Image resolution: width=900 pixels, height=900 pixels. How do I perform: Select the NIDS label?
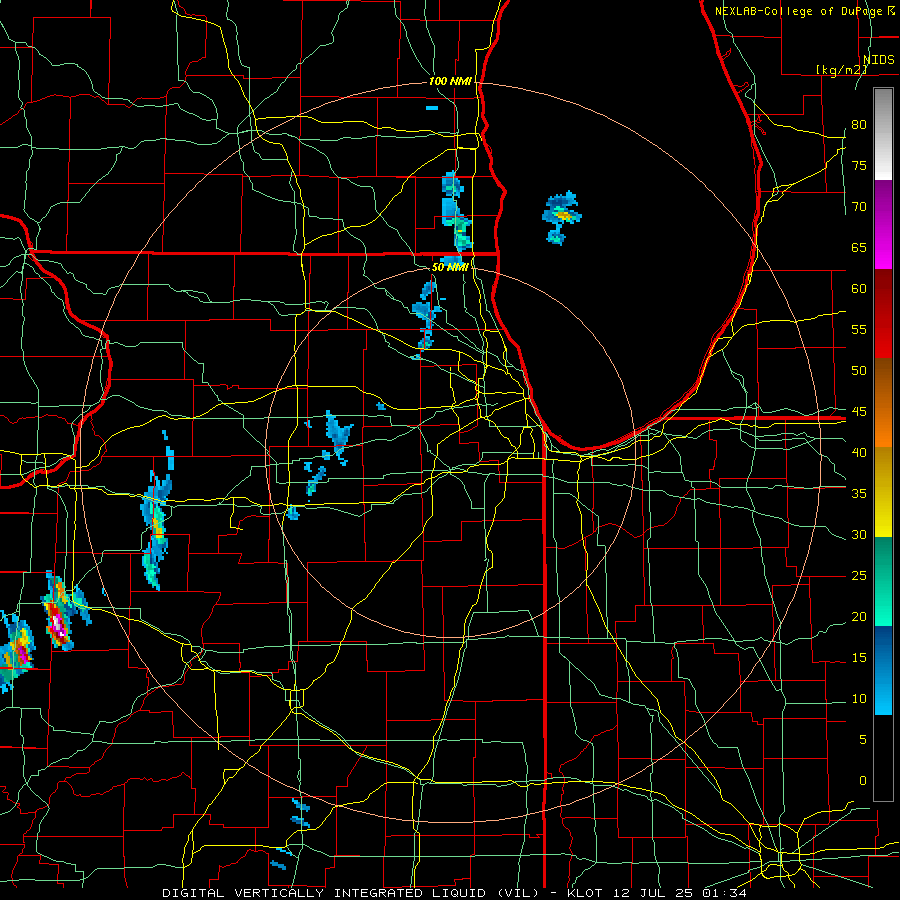879,60
